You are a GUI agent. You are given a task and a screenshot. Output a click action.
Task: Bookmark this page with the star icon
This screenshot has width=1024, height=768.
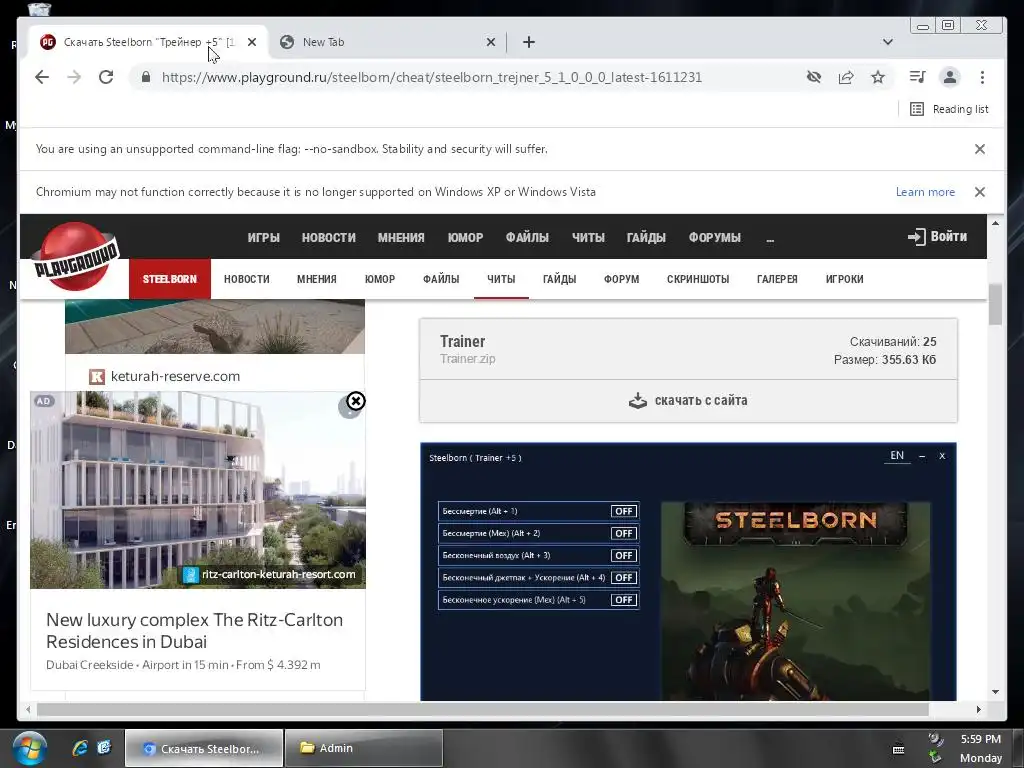878,77
